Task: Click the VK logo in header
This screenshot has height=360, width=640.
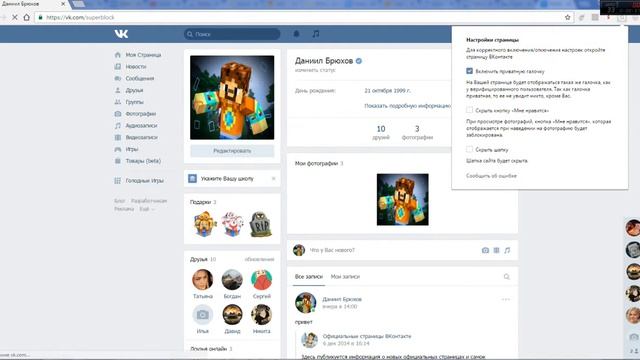Action: tap(121, 34)
